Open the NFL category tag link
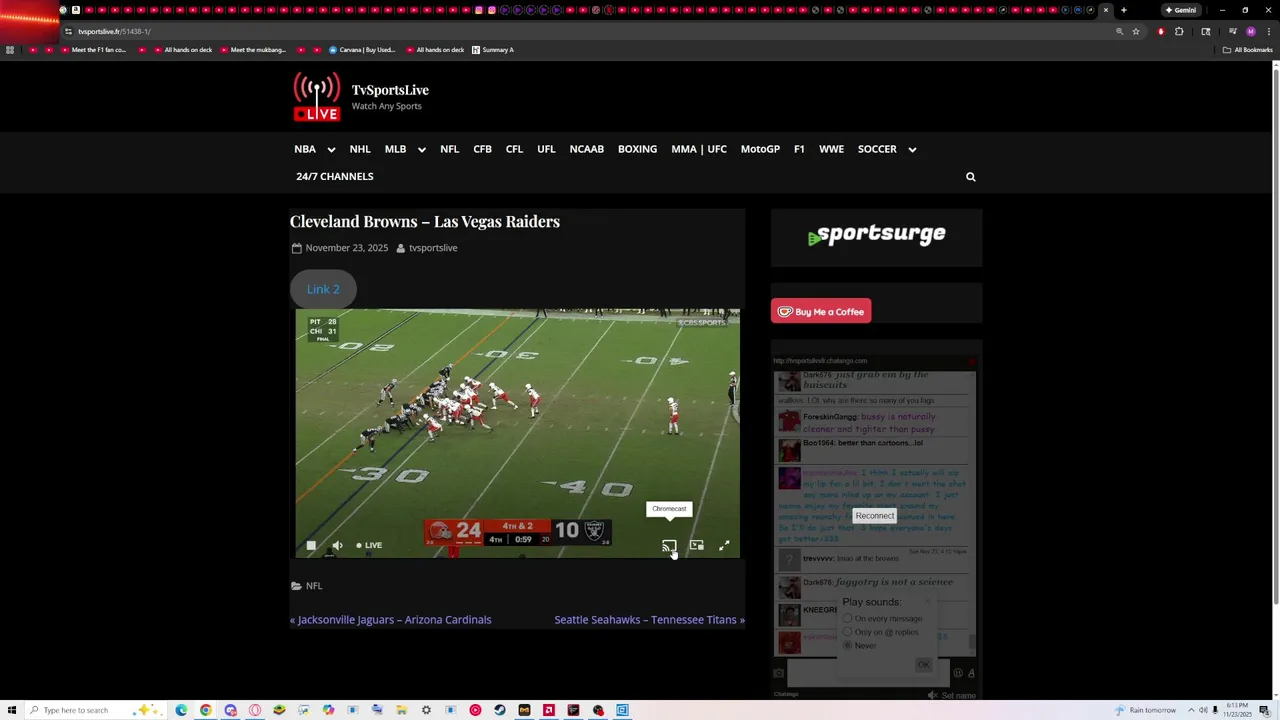 (x=314, y=586)
